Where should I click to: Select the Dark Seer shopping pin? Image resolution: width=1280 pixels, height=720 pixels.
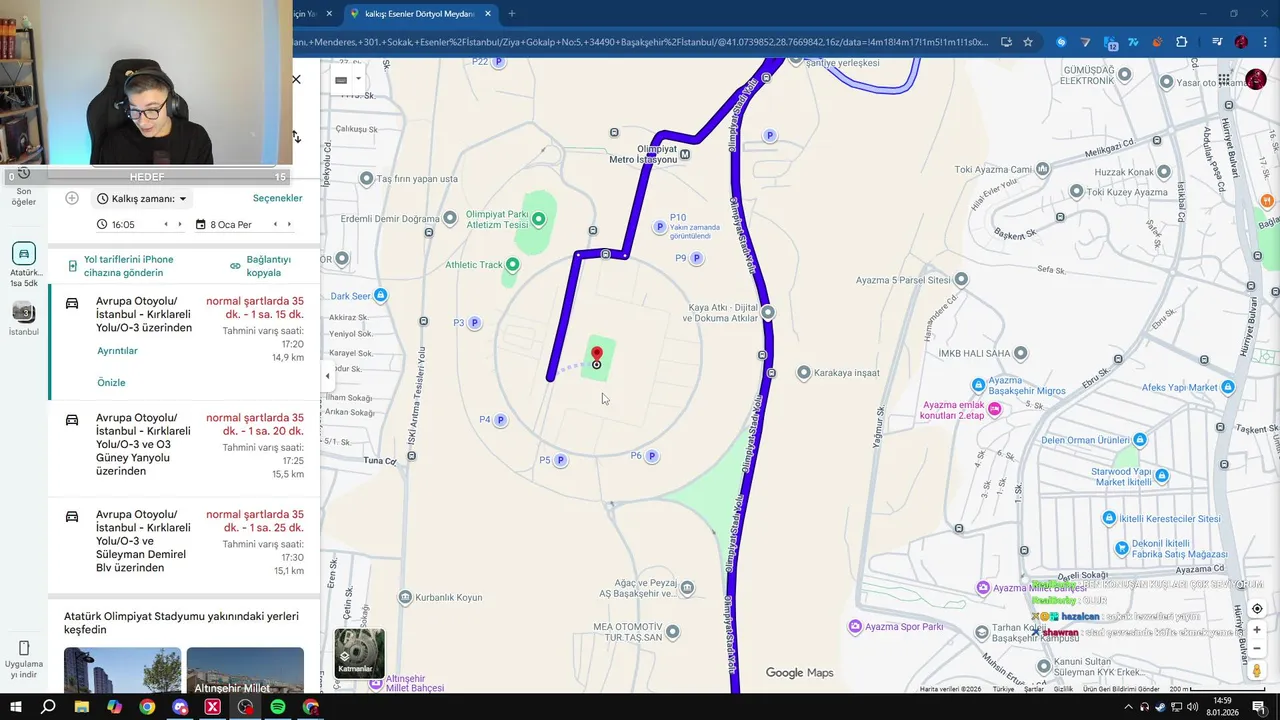click(380, 295)
